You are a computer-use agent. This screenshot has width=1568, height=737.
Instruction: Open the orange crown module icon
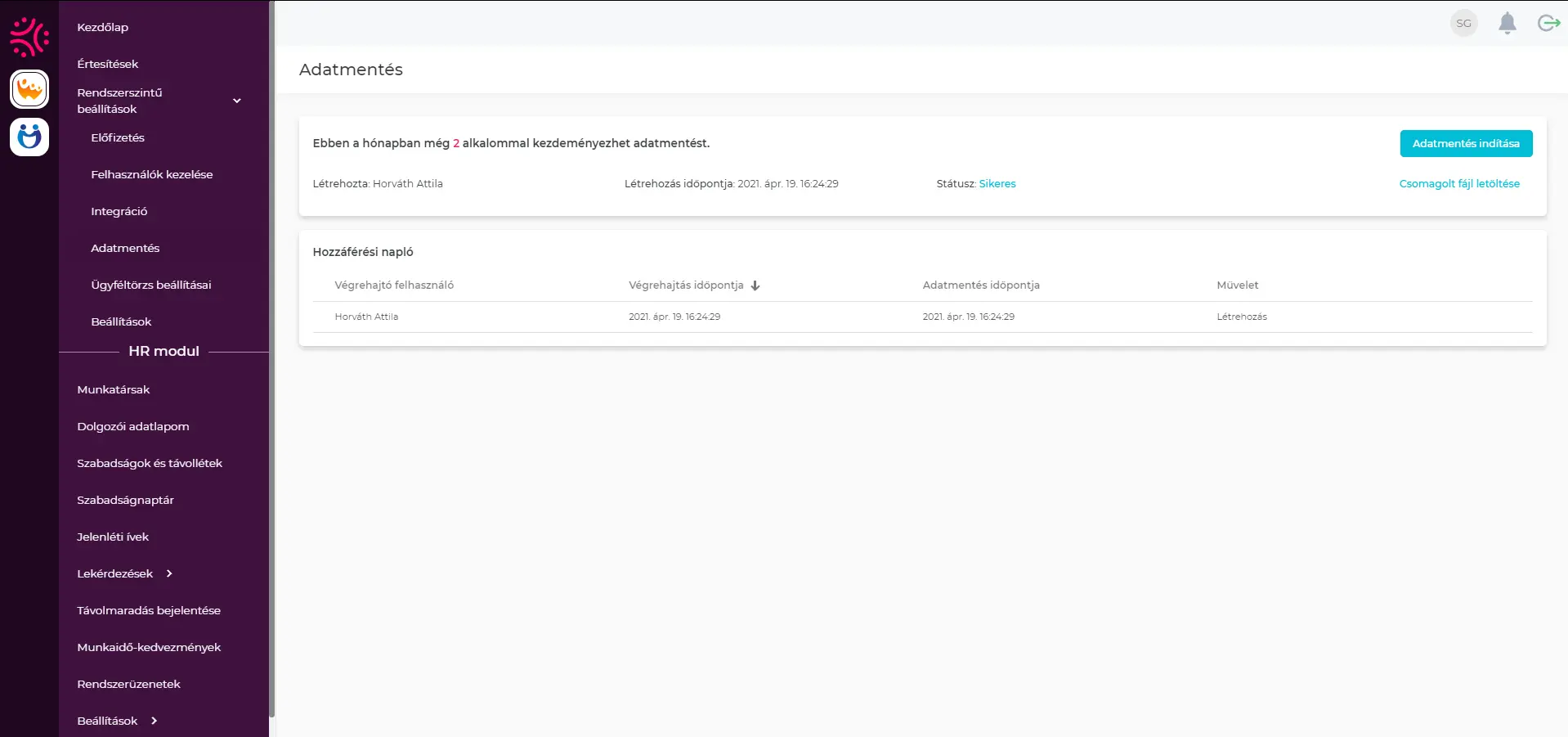29,89
